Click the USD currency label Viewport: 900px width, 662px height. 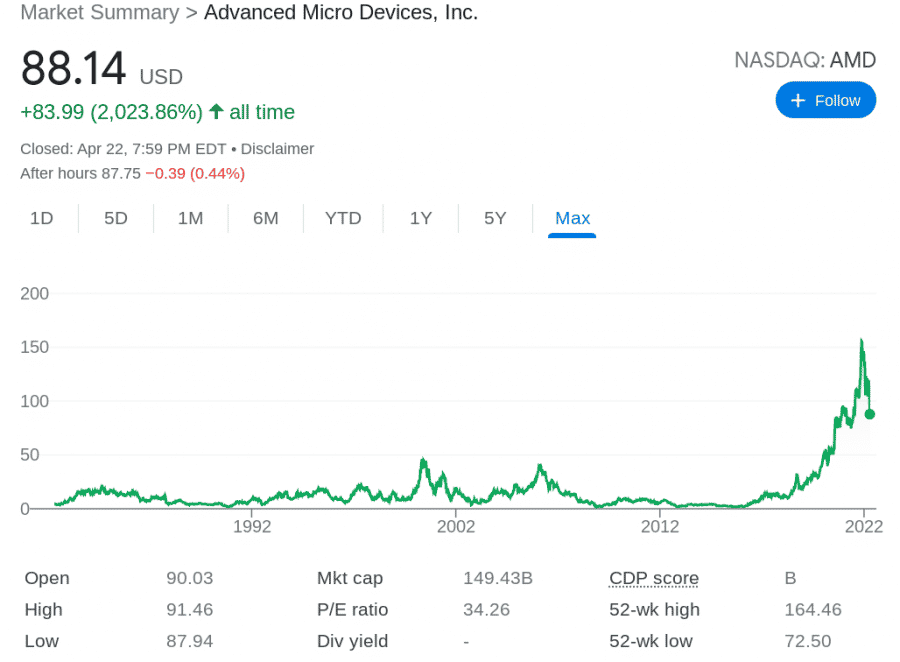click(161, 77)
